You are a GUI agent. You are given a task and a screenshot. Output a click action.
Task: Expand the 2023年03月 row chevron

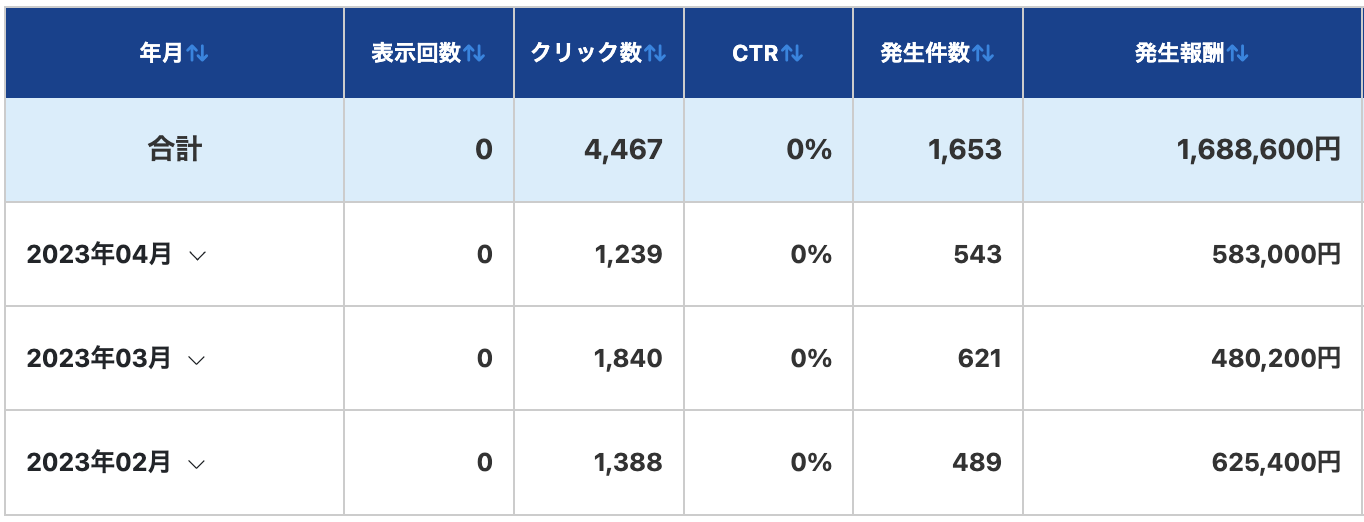(197, 359)
